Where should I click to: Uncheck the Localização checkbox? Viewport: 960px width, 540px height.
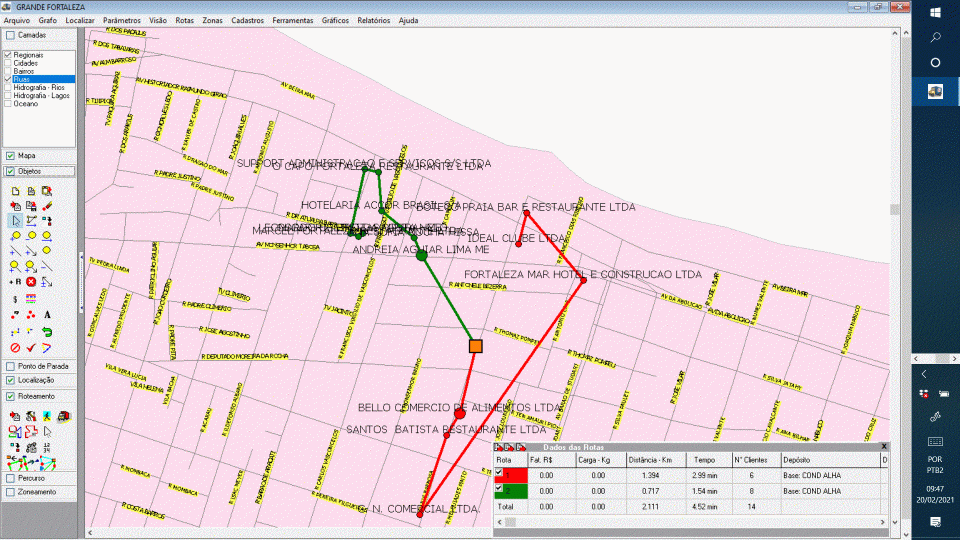(x=10, y=380)
